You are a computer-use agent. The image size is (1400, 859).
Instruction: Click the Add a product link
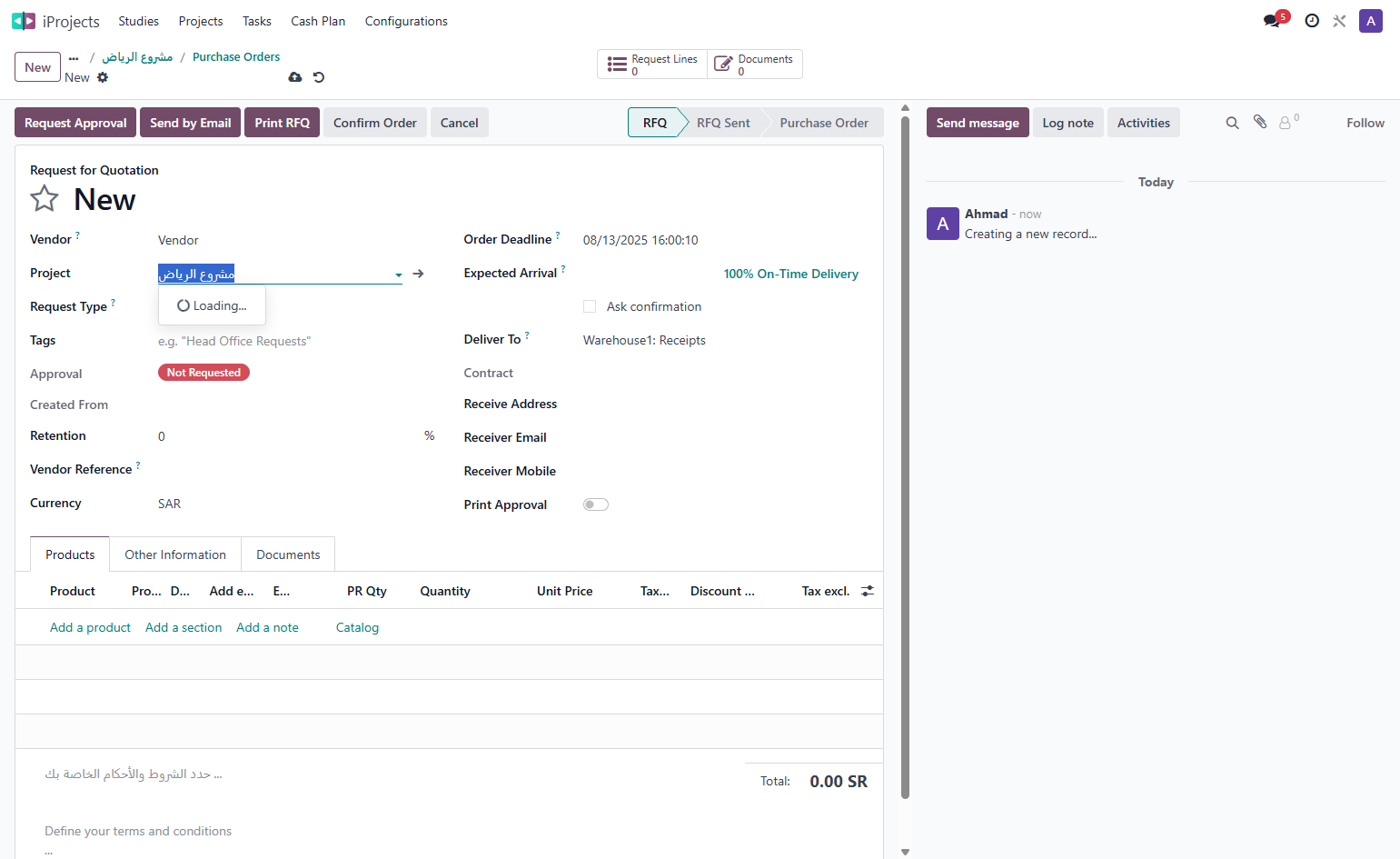90,627
